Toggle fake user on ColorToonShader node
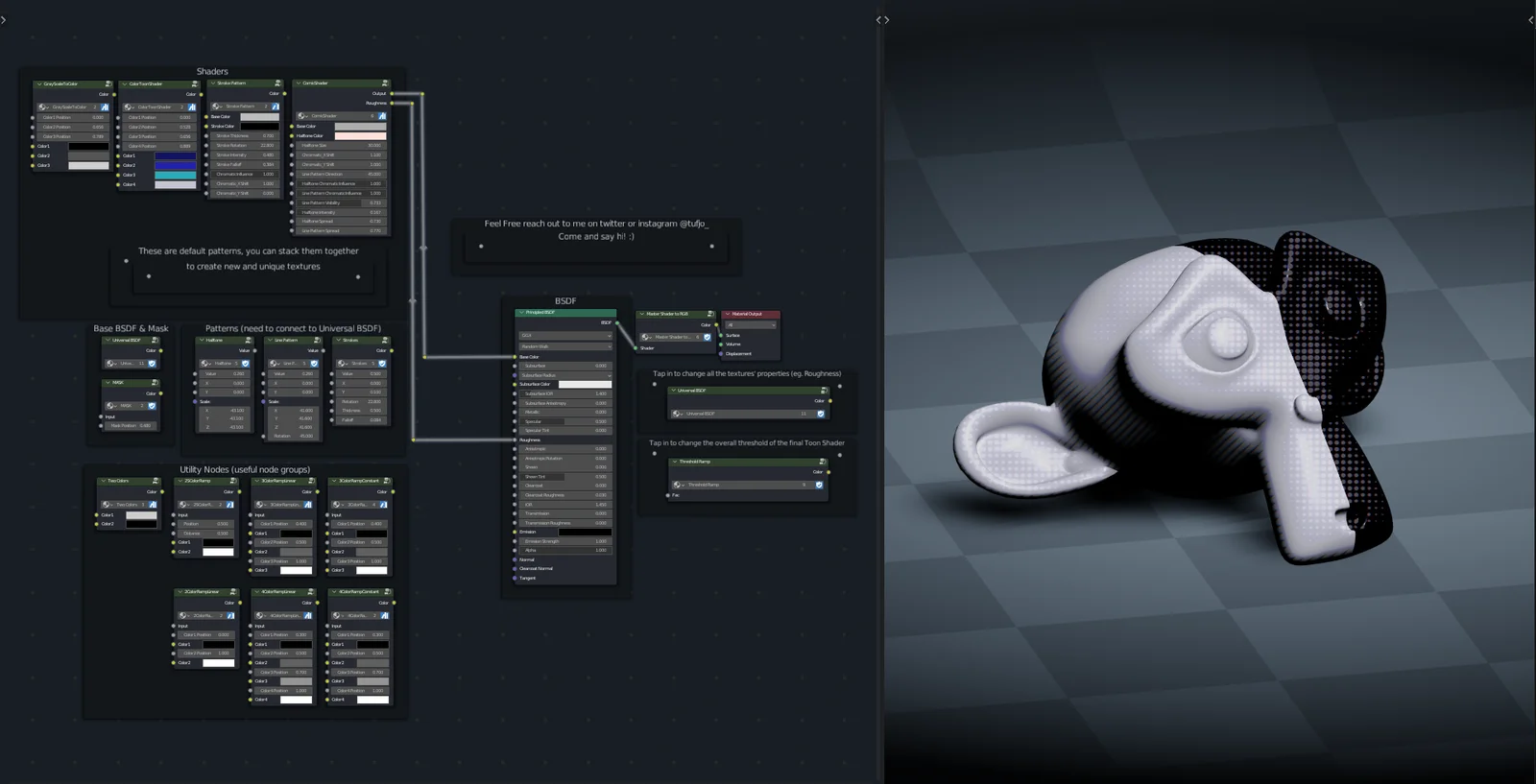Viewport: 1536px width, 784px height. (x=192, y=107)
